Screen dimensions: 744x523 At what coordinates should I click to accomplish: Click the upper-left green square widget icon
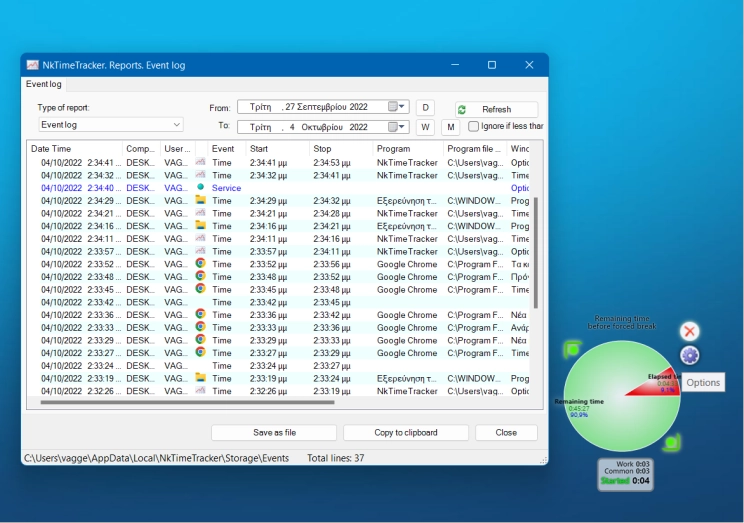point(573,350)
